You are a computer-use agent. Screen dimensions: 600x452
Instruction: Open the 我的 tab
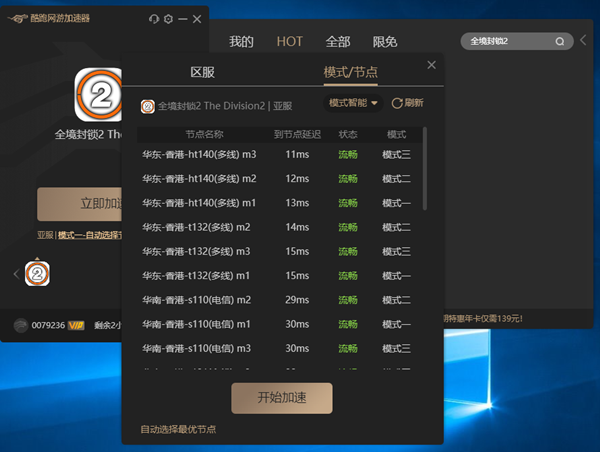(241, 41)
